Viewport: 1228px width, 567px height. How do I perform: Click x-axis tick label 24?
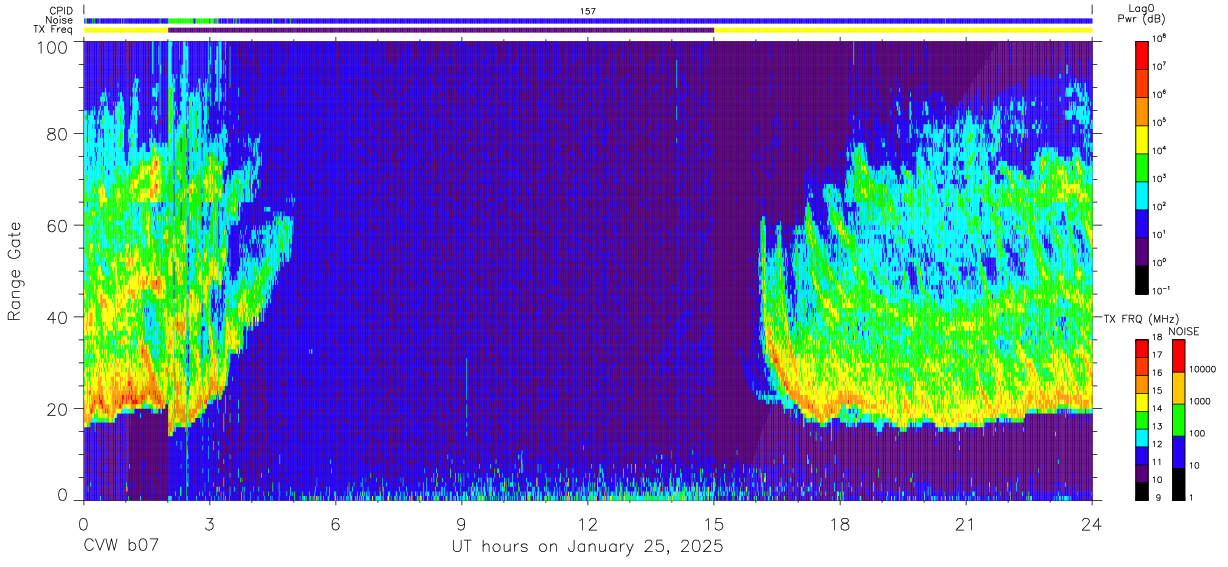click(1092, 525)
